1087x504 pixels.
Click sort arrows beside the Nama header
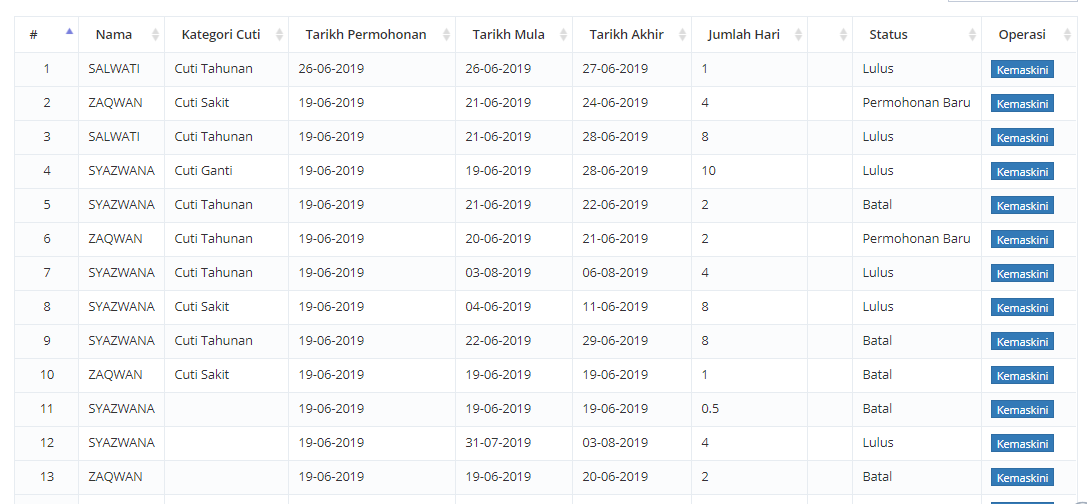pyautogui.click(x=155, y=35)
